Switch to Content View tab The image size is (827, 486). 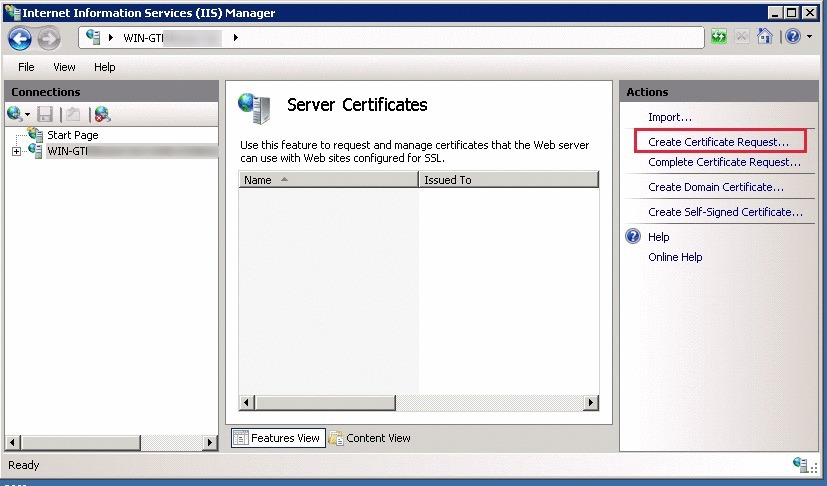370,438
